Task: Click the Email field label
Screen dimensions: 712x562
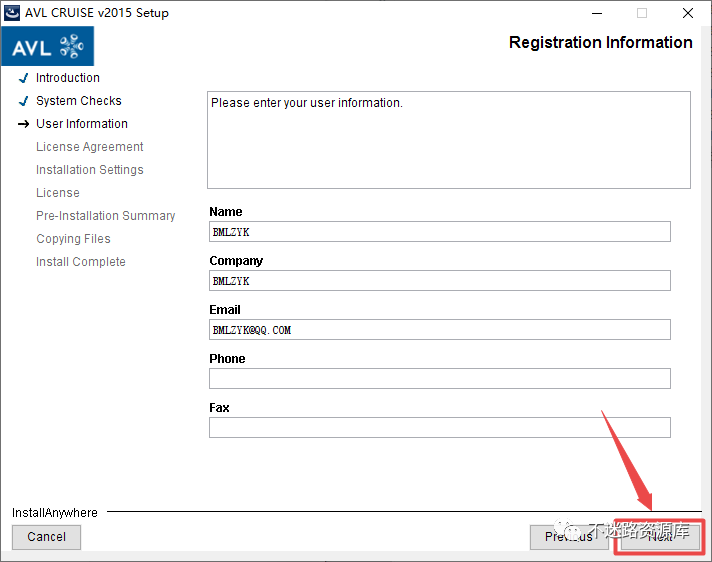Action: [x=225, y=310]
